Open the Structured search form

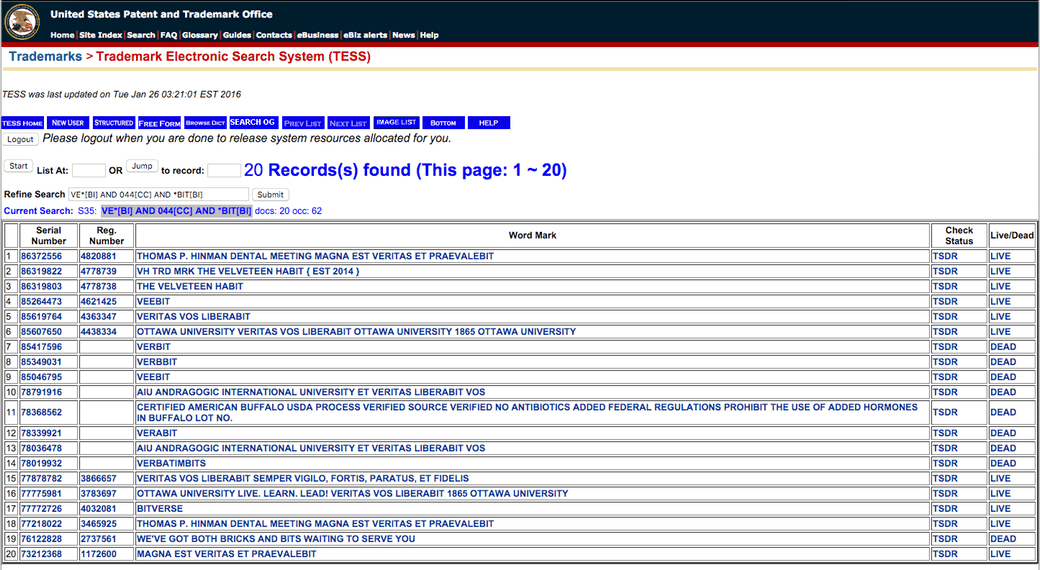(x=113, y=123)
